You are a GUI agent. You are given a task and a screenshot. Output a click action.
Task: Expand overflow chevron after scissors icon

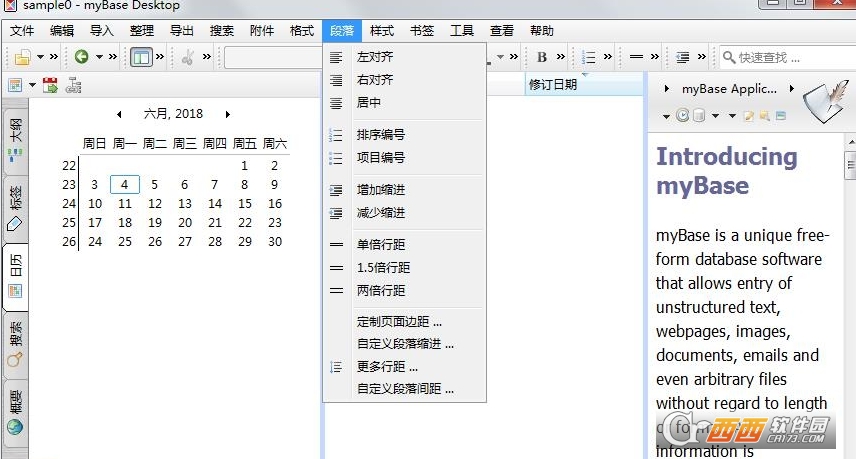(206, 57)
